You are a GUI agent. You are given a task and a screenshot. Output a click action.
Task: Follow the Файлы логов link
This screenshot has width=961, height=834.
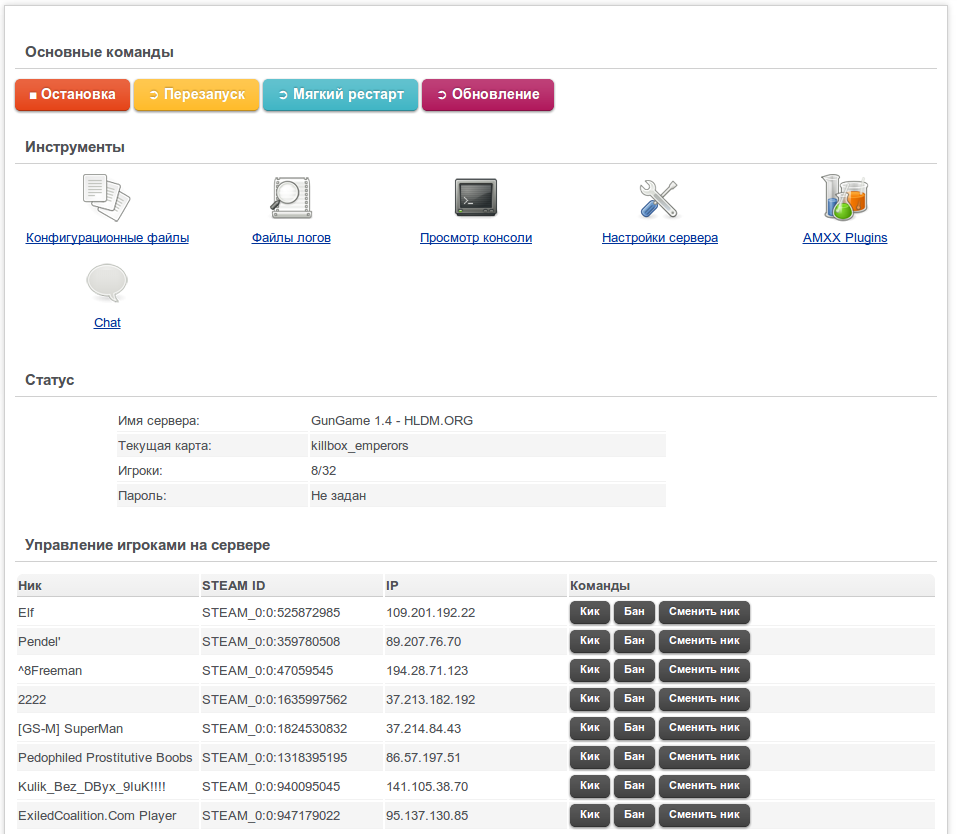pyautogui.click(x=291, y=238)
